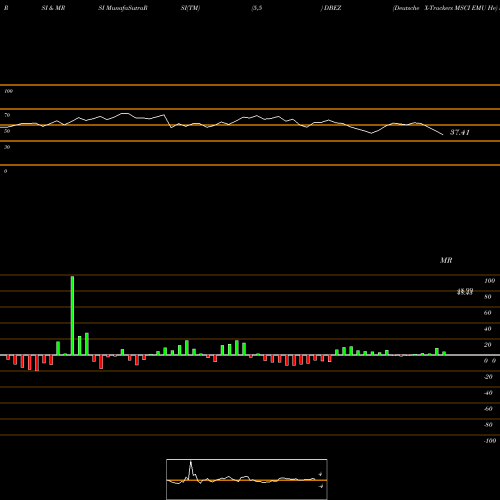Click the RSI value label 37.41
Image resolution: width=500 pixels, height=500 pixels.
point(460,132)
